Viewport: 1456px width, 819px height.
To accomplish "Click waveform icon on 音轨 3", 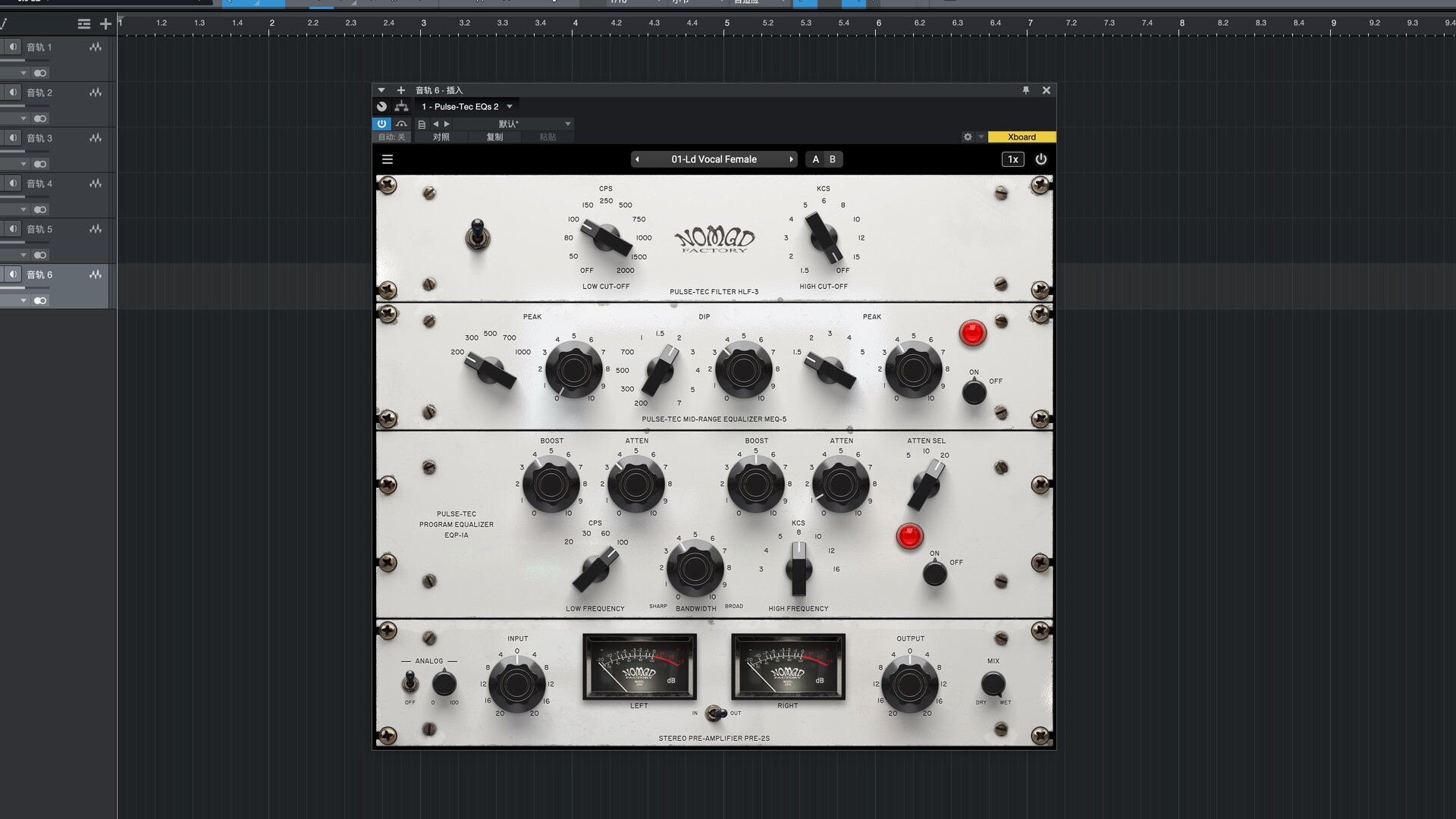I will point(96,138).
